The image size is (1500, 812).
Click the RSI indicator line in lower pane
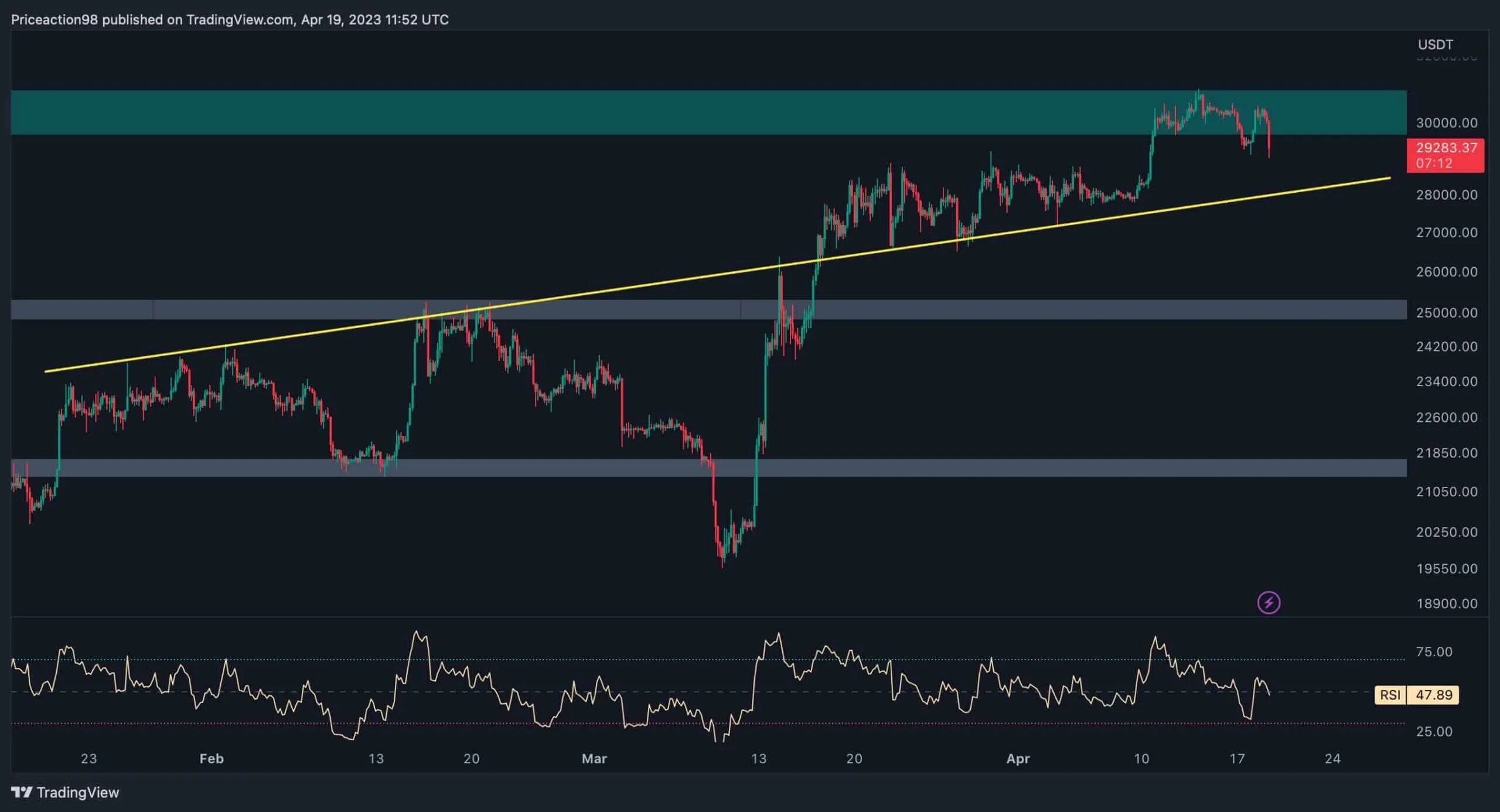(x=415, y=633)
